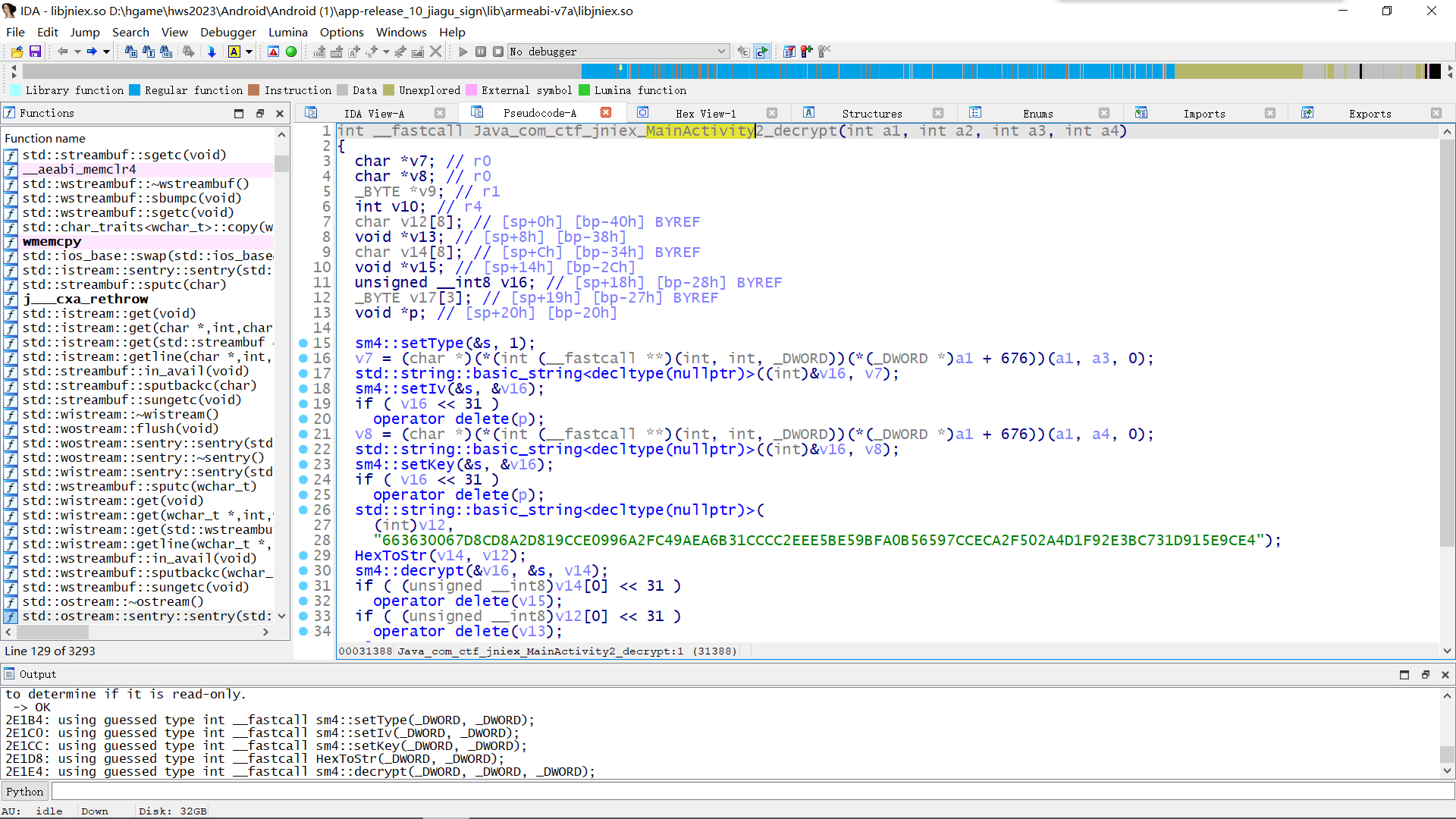Open dropdown next to yellow 'A' icon
The width and height of the screenshot is (1456, 819).
[249, 52]
